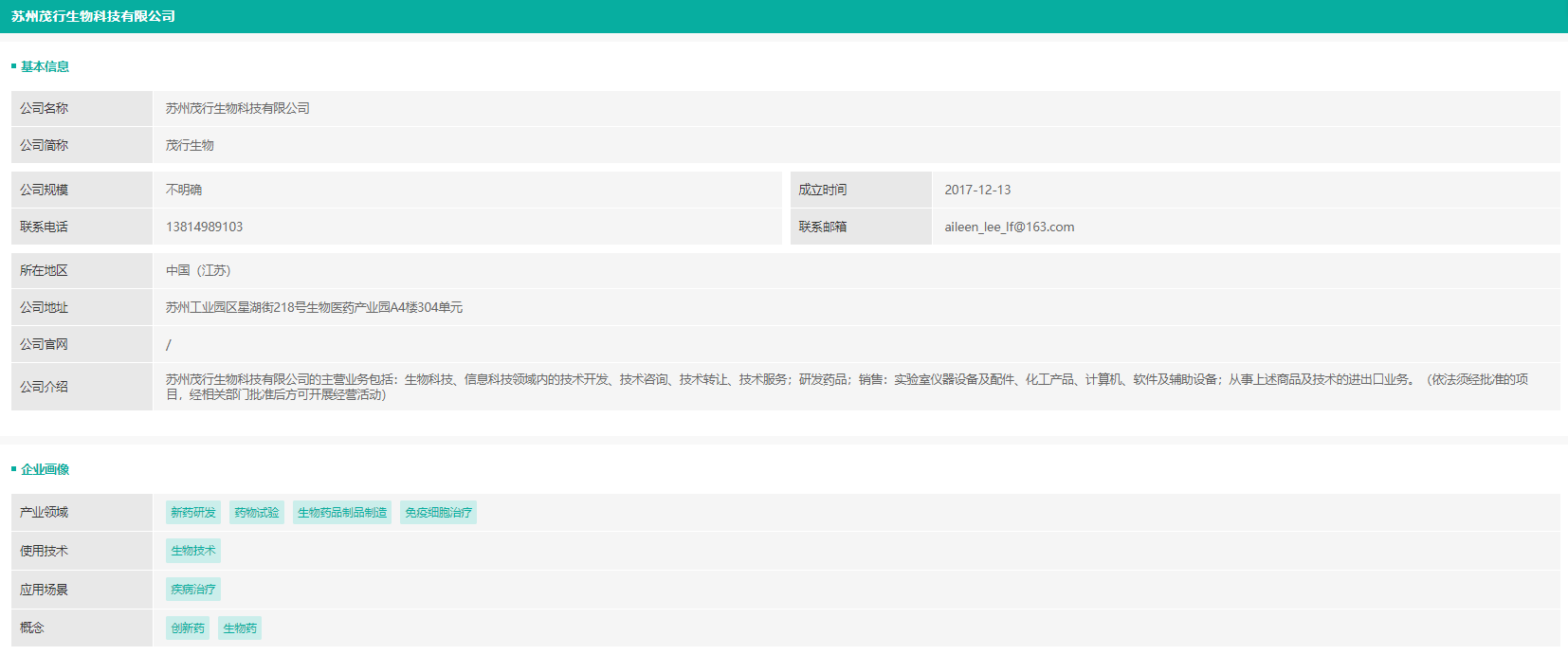Image resolution: width=1568 pixels, height=655 pixels.
Task: Select the founding date 2017-12-13
Action: 977,190
